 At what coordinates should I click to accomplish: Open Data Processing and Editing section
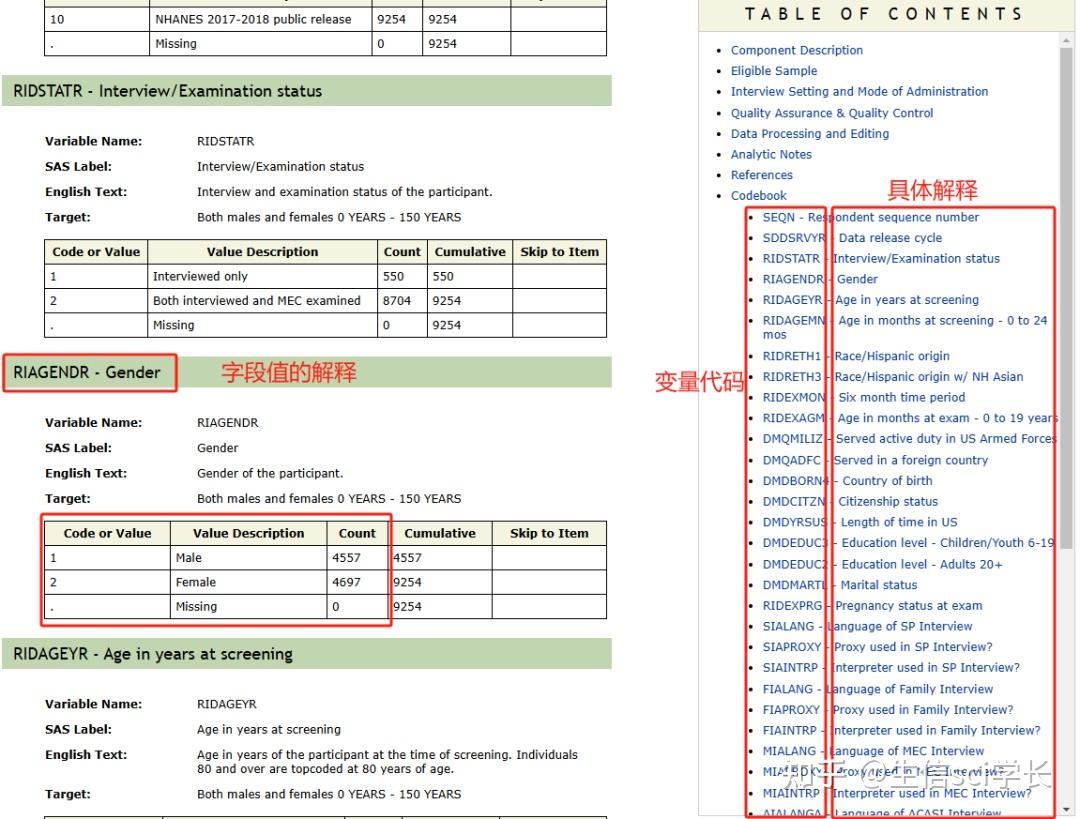tap(810, 133)
